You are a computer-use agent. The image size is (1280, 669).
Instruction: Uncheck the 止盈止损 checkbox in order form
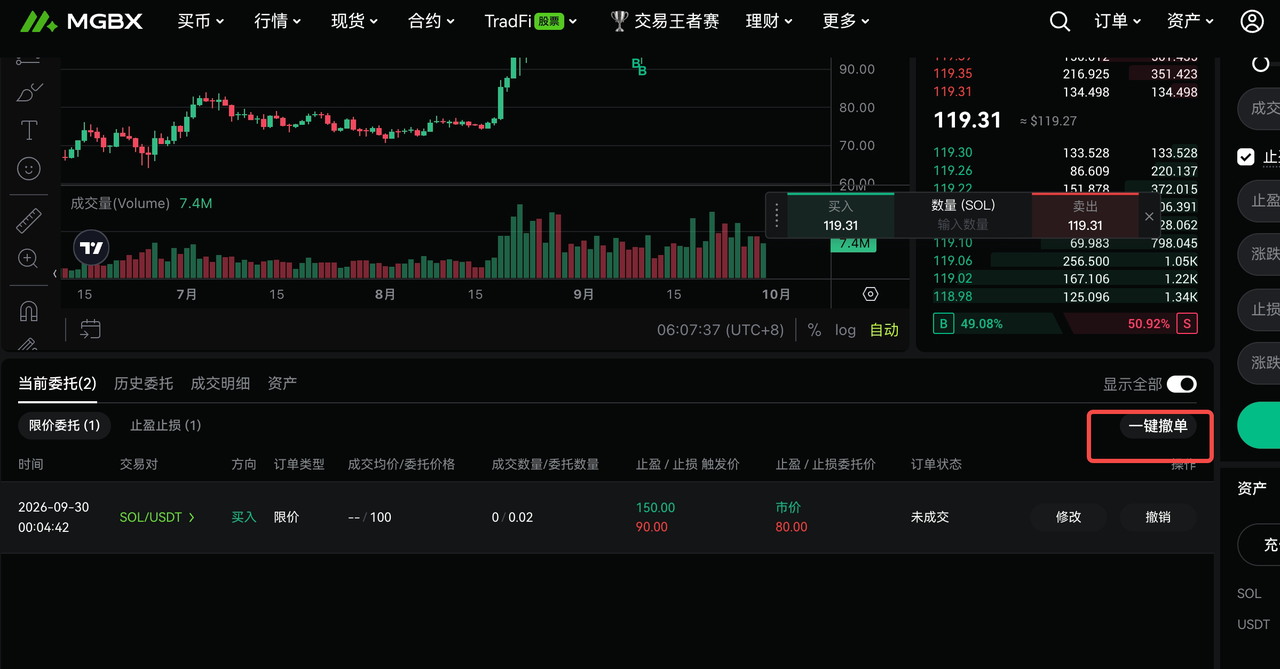(x=1246, y=157)
